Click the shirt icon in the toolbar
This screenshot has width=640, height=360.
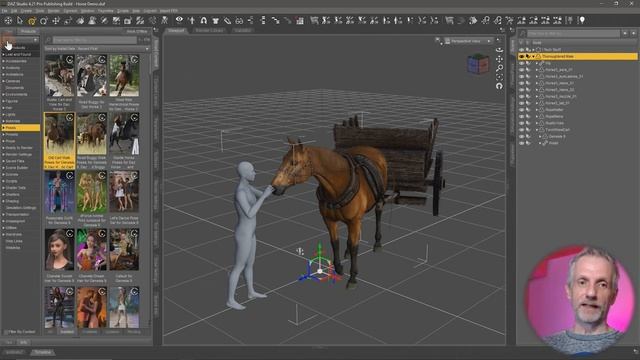pyautogui.click(x=216, y=20)
